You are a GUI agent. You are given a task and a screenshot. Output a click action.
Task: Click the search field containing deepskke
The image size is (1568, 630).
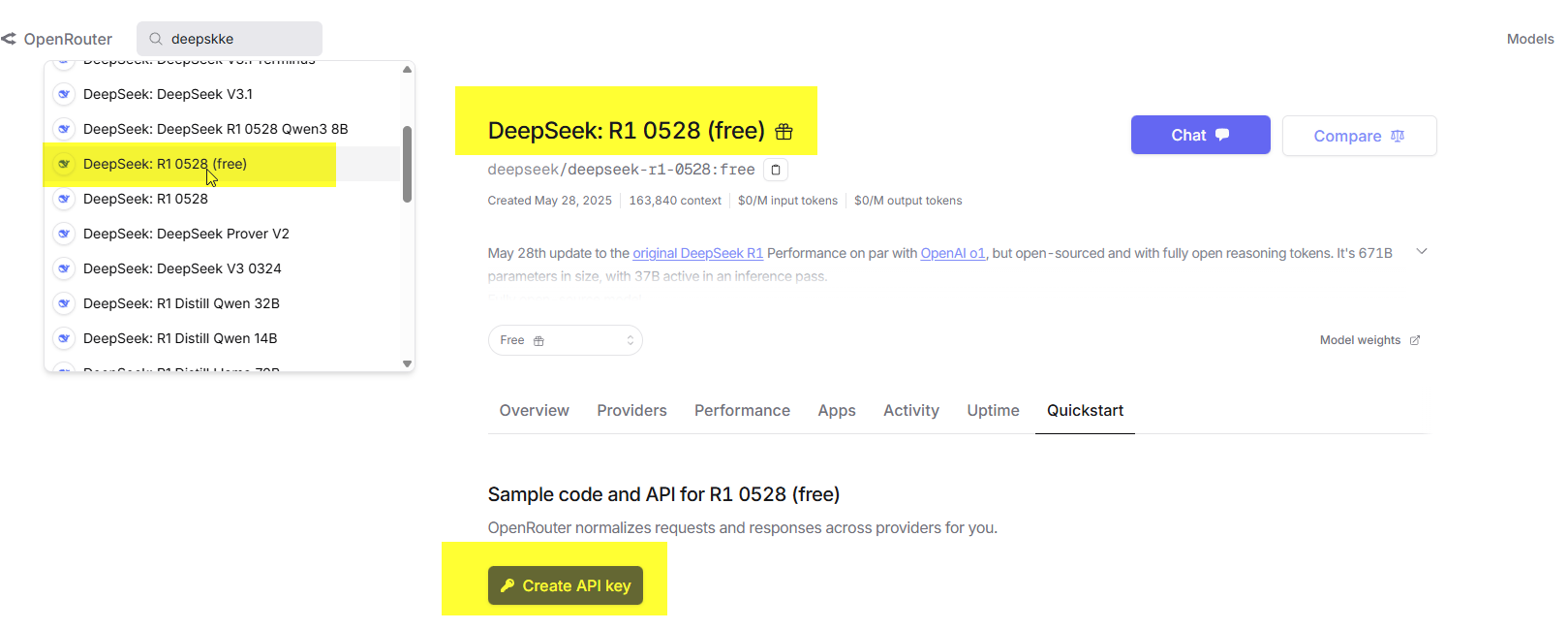[x=230, y=39]
